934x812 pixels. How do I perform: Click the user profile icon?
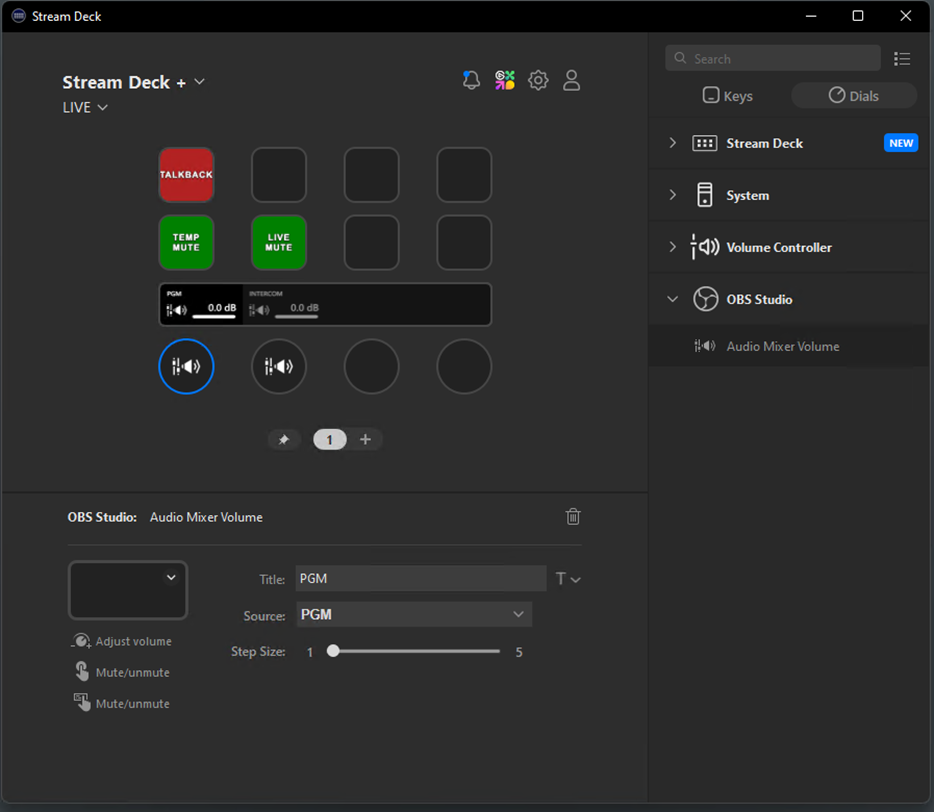571,81
